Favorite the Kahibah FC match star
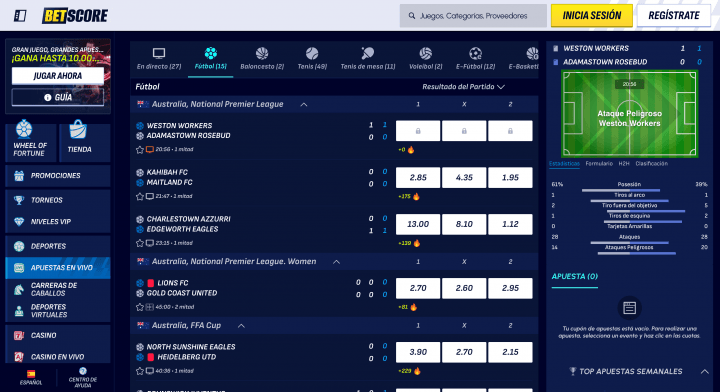This screenshot has height=392, width=720. point(140,196)
